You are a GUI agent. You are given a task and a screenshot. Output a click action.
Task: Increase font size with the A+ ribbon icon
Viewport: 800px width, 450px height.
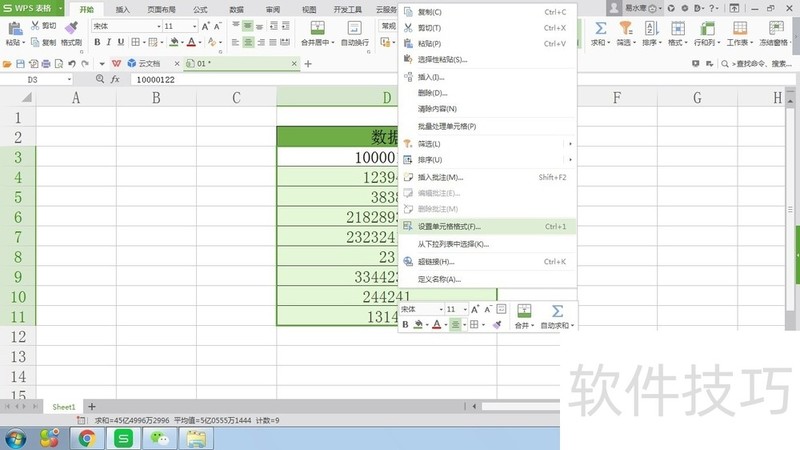pos(206,26)
